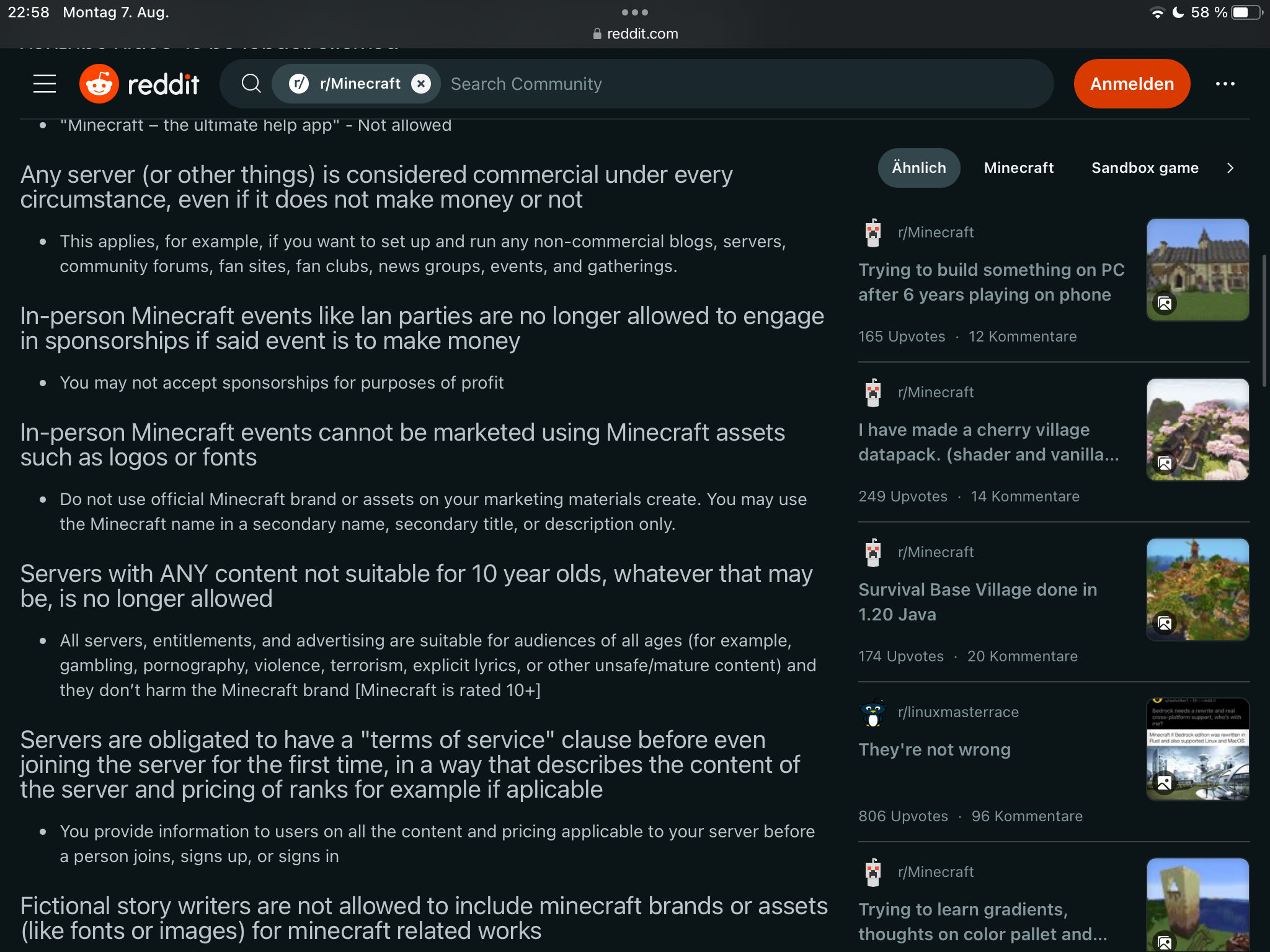Switch to the Minecraft tab
The image size is (1270, 952).
tap(1019, 168)
